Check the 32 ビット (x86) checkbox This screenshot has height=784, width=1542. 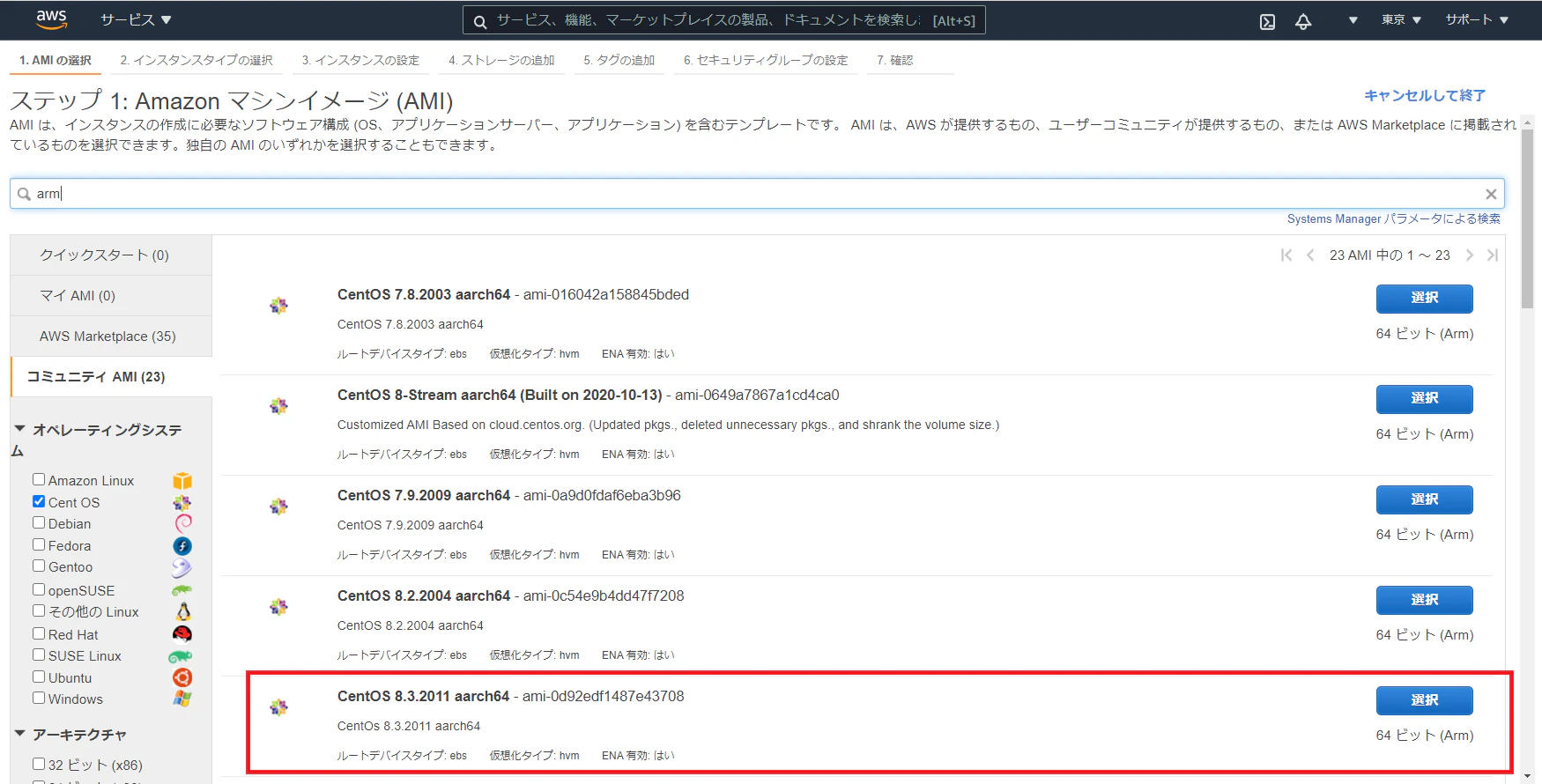click(x=39, y=764)
